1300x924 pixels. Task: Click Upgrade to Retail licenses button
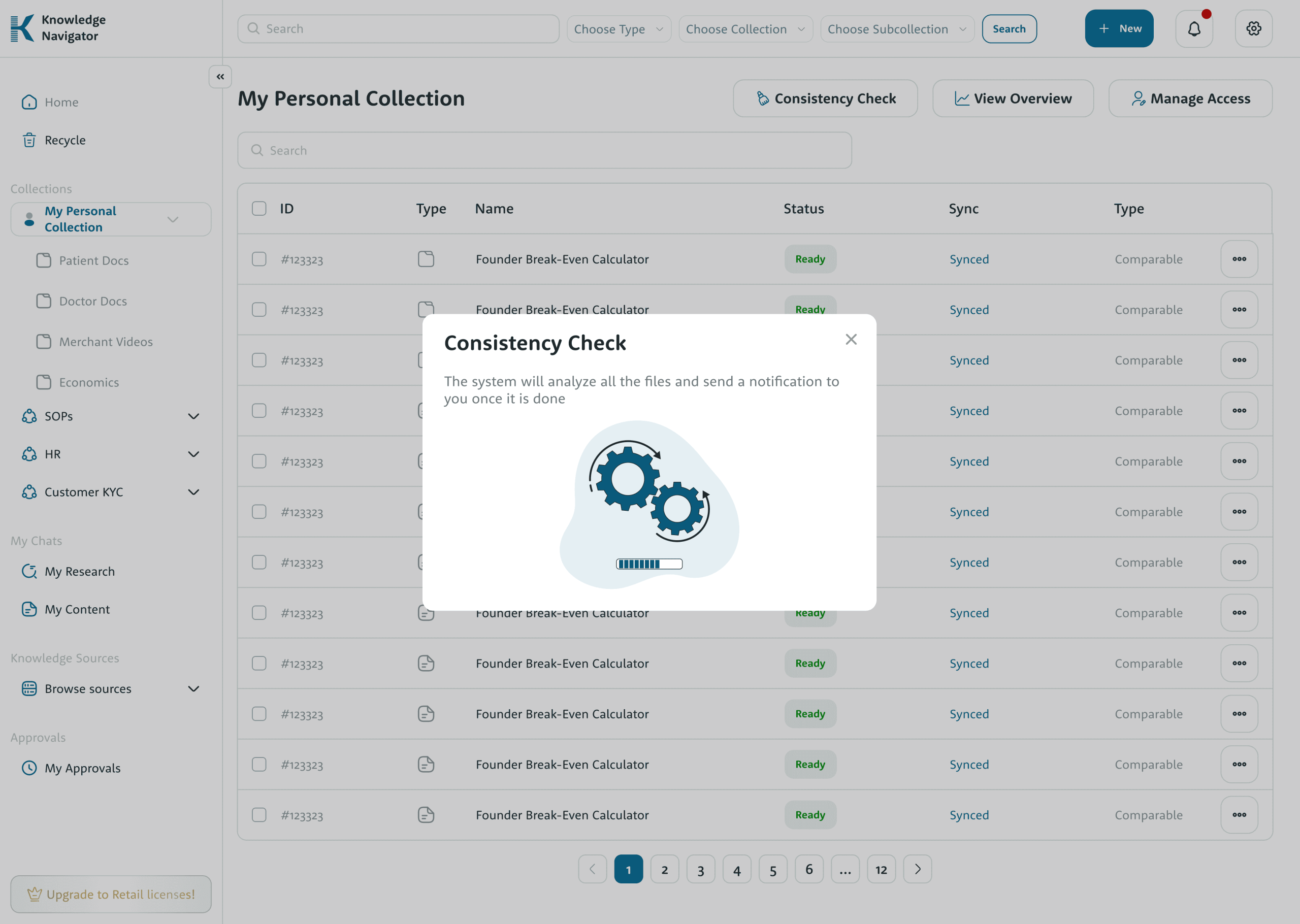(x=111, y=895)
